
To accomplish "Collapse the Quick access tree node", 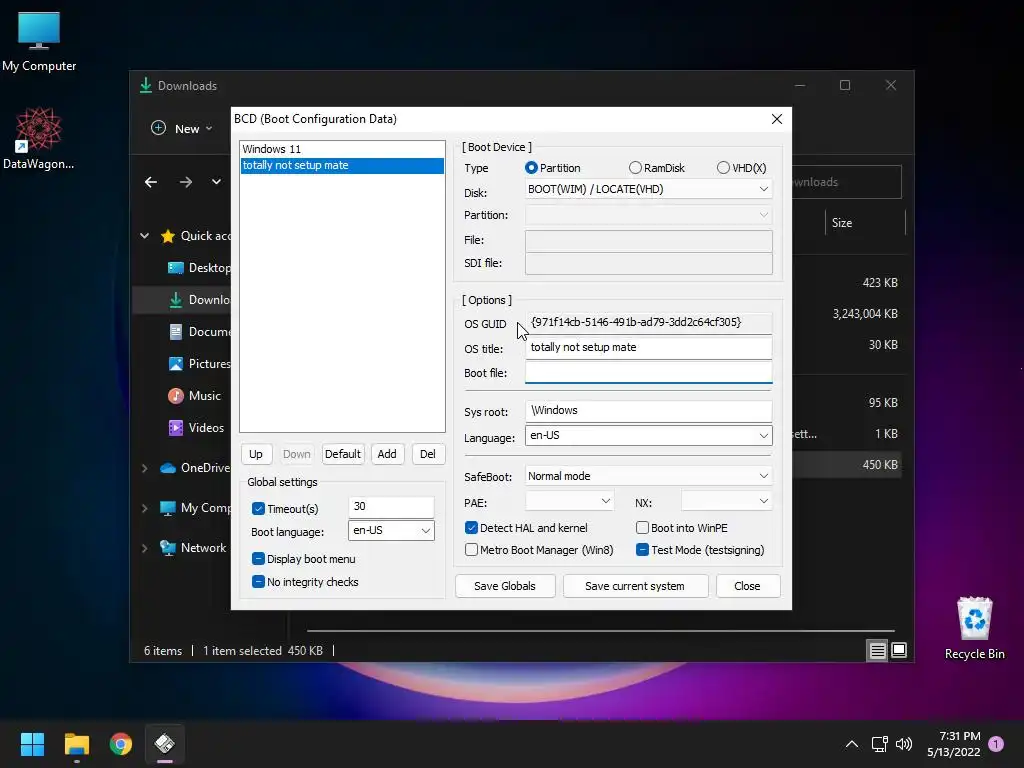I will coord(144,236).
